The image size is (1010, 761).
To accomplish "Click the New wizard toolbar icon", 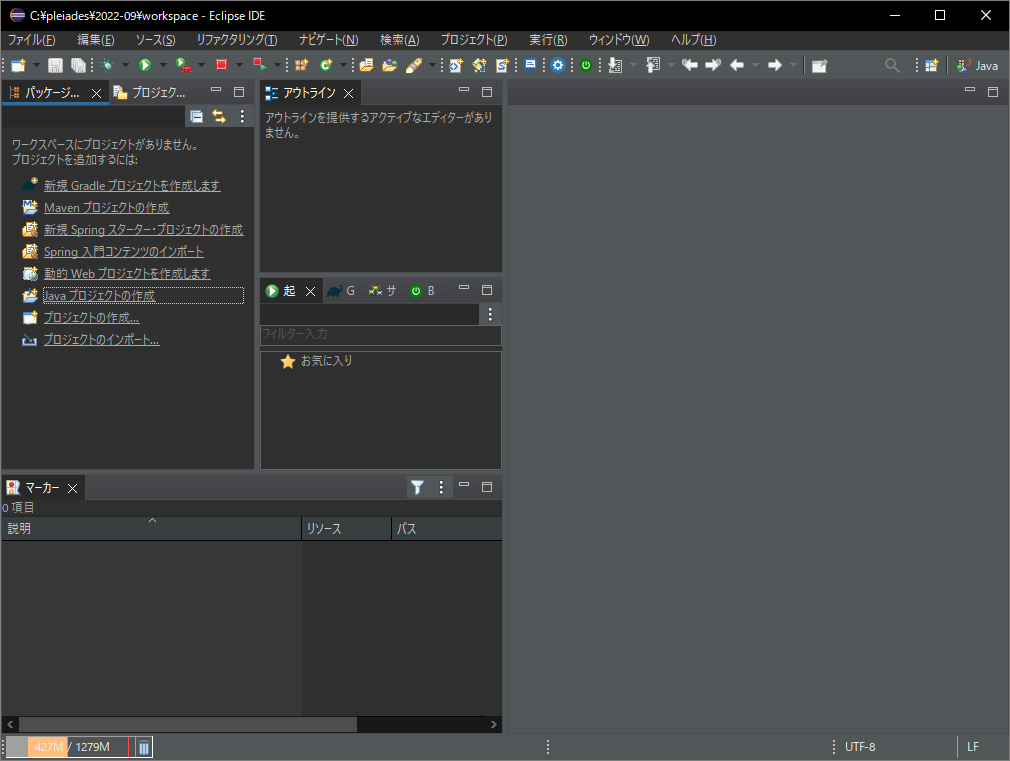I will pyautogui.click(x=18, y=65).
